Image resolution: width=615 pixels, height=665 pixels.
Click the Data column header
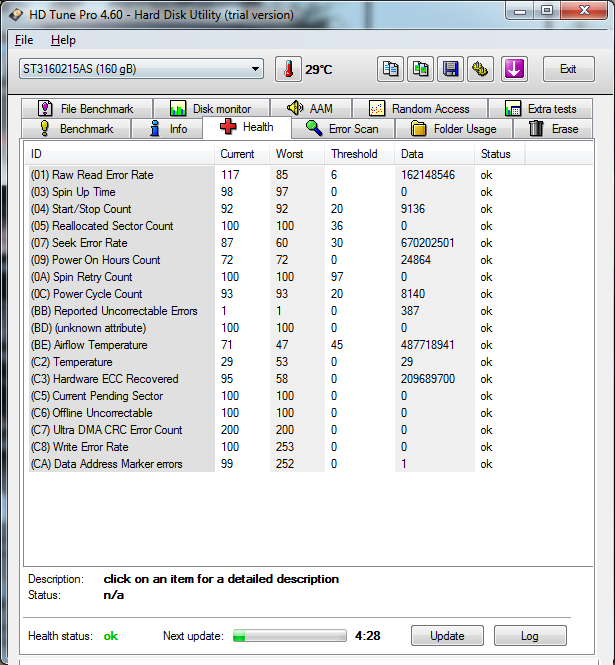pos(434,154)
